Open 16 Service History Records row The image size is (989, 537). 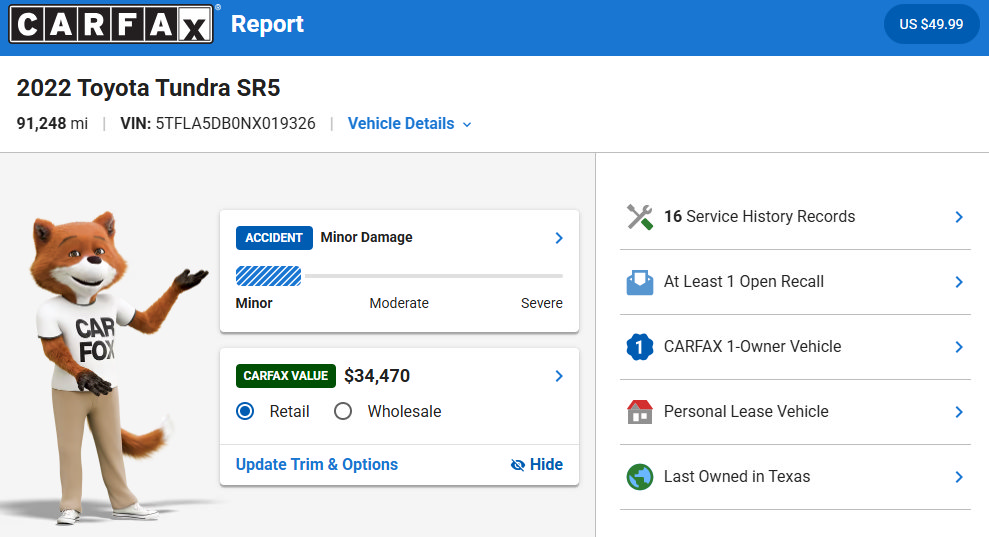[x=795, y=217]
